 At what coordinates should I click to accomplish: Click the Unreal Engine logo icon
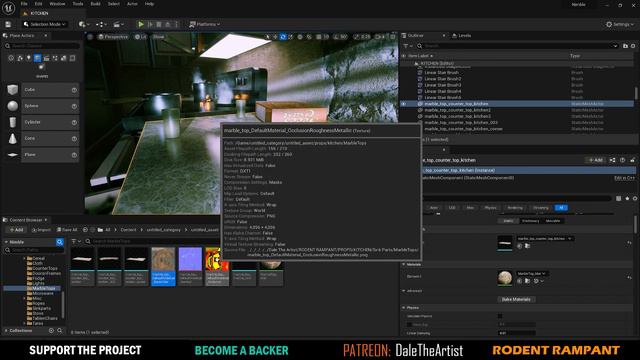(8, 7)
